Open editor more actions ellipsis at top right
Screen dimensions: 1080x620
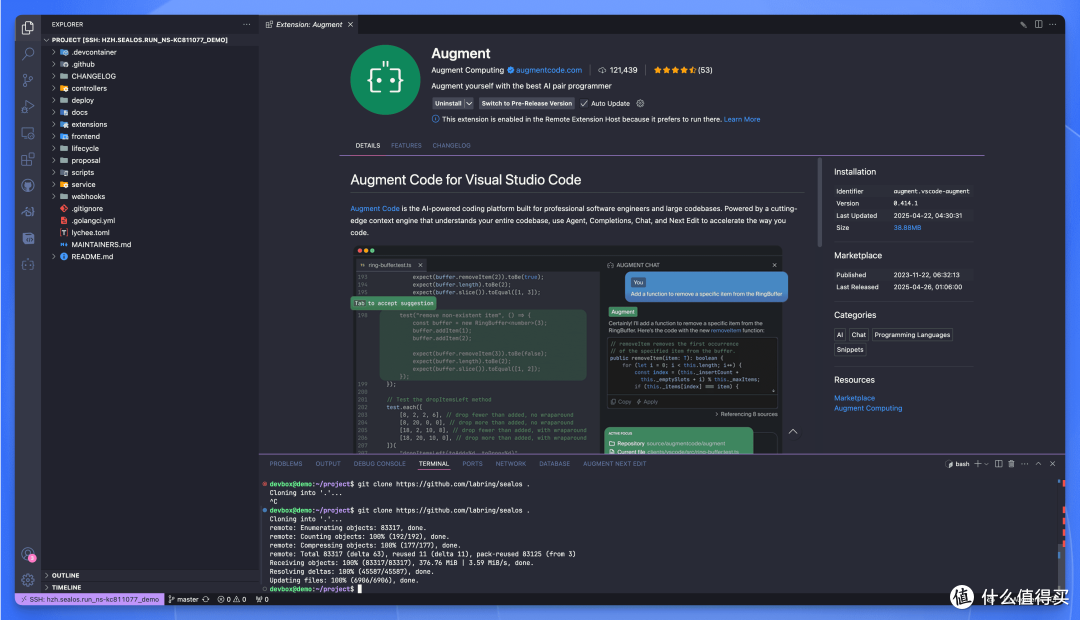[x=1052, y=24]
